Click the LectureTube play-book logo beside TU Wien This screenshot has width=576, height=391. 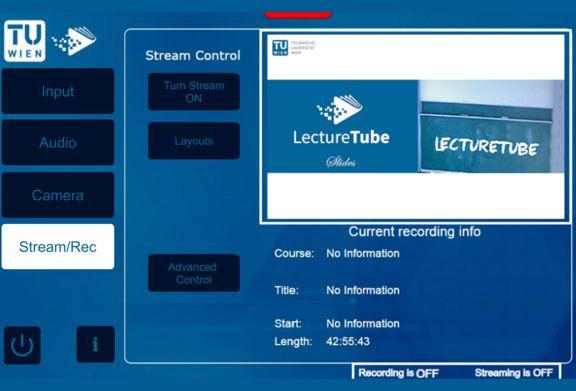[x=74, y=41]
